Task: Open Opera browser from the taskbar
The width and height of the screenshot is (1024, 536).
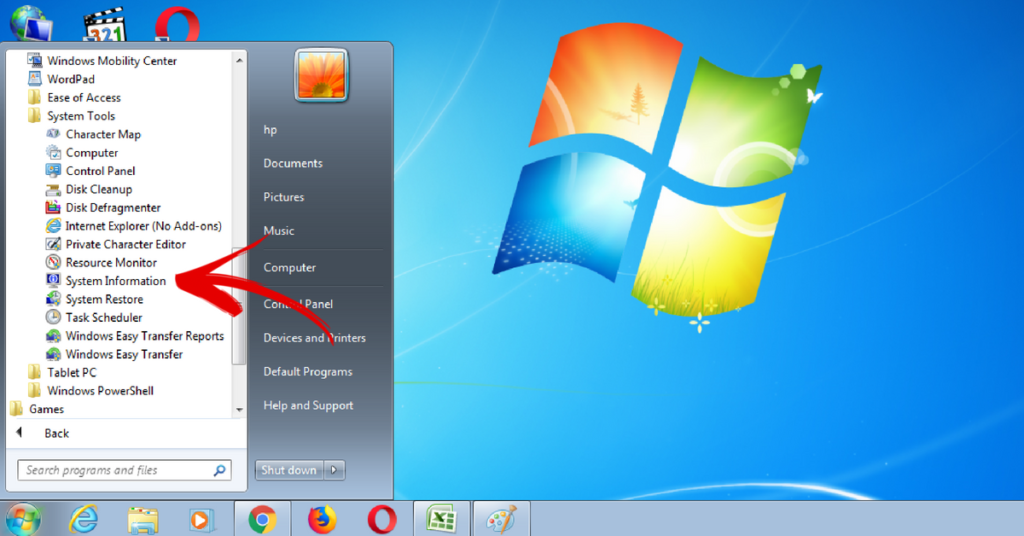Action: pos(381,520)
